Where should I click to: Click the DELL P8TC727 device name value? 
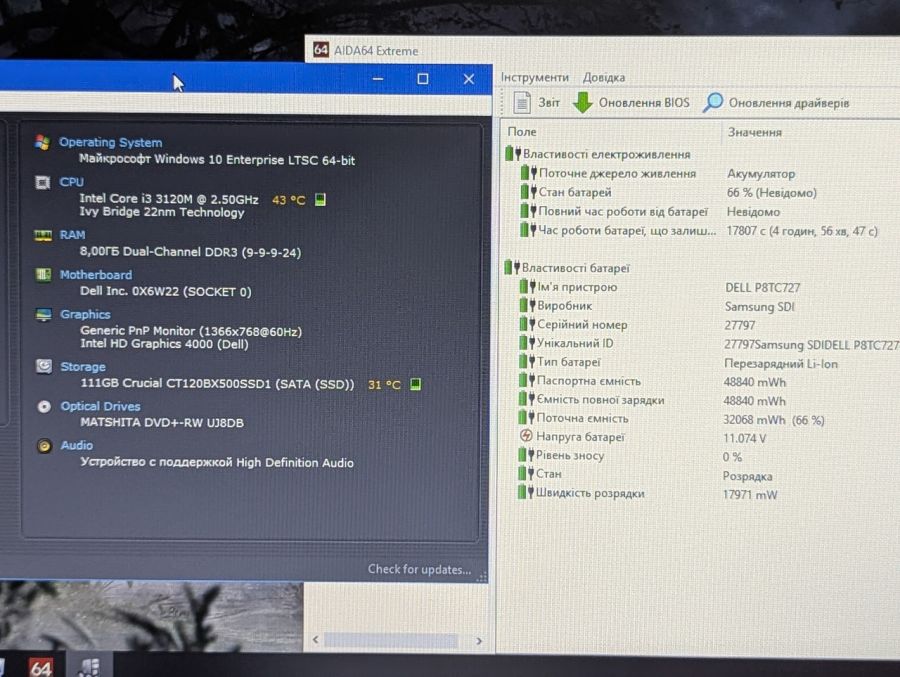click(762, 288)
